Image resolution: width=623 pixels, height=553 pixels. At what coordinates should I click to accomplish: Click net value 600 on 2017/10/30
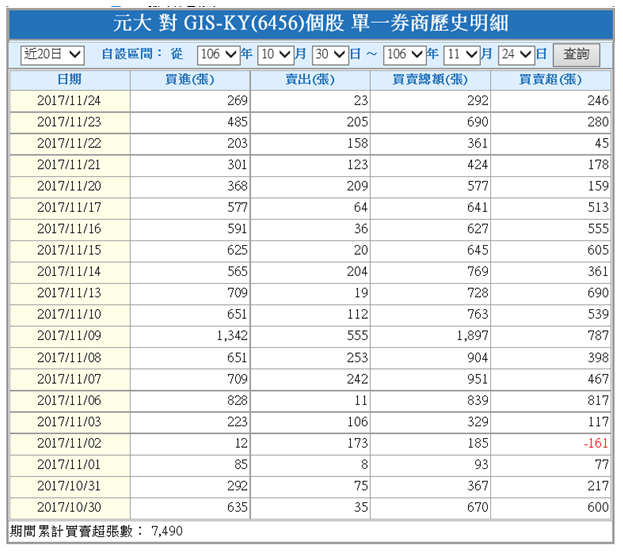pyautogui.click(x=598, y=508)
